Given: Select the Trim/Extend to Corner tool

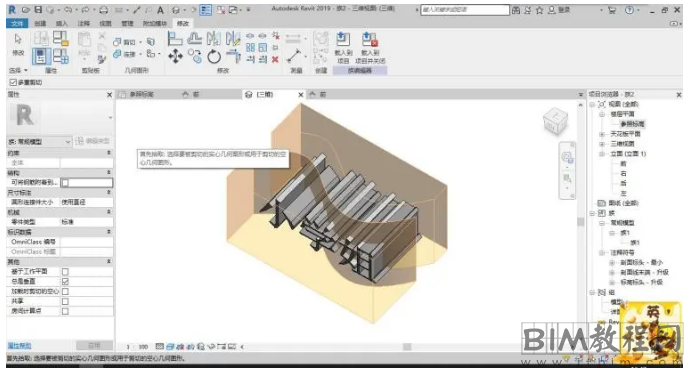Looking at the screenshot, I should click(233, 56).
